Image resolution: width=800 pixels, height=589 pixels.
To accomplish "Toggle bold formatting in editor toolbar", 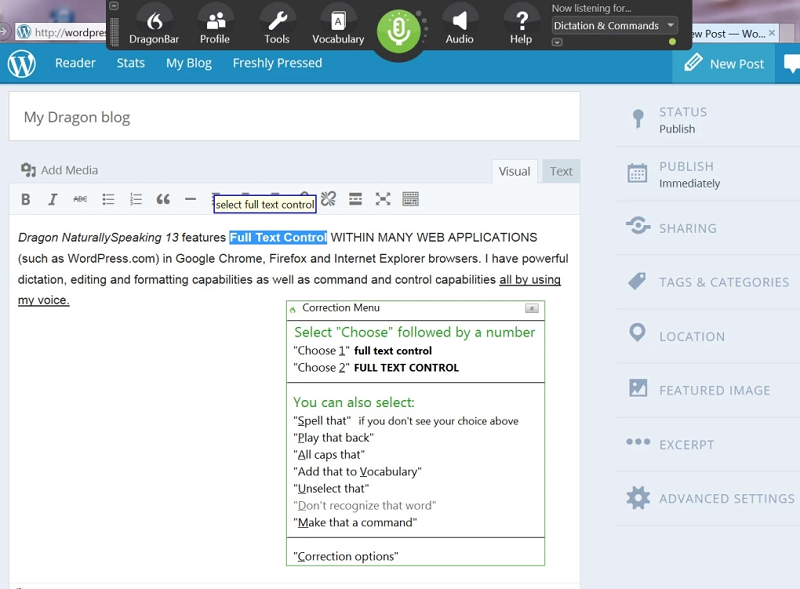I will (x=26, y=200).
